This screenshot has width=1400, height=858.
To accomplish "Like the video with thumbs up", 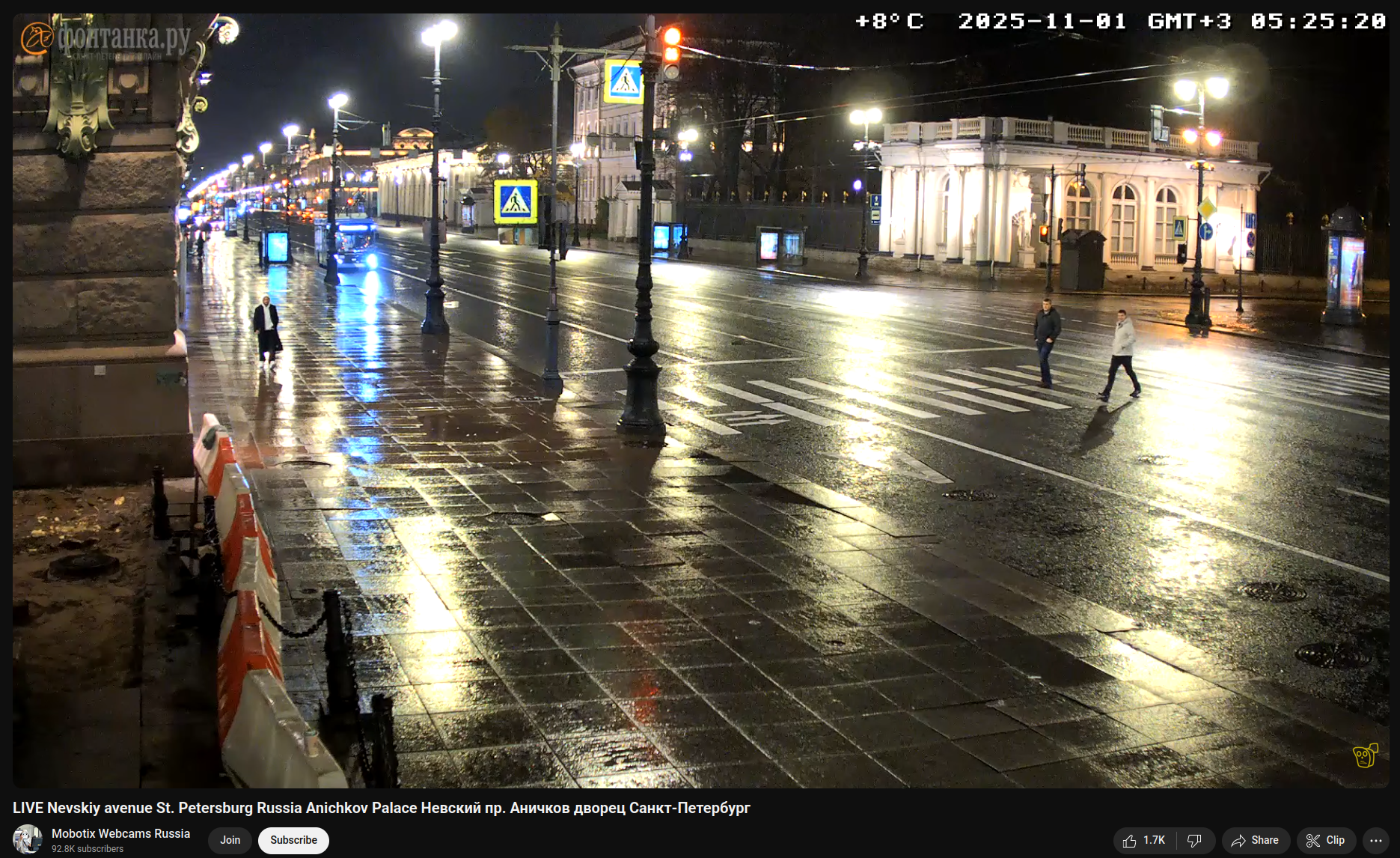I will [1145, 841].
